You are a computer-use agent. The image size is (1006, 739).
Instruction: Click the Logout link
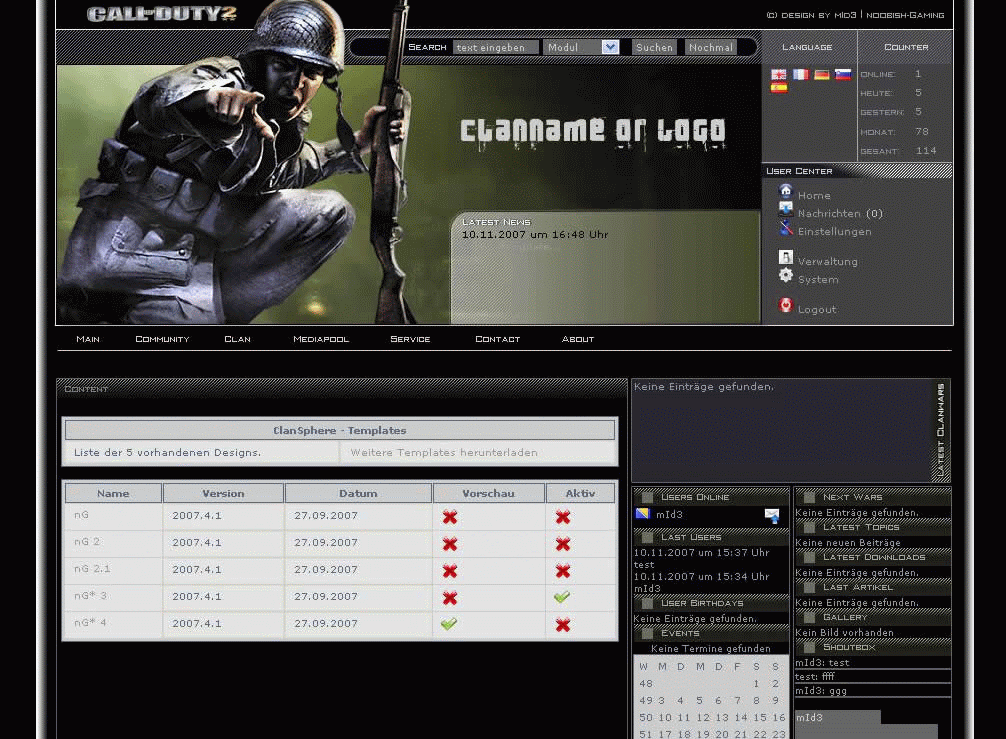(817, 309)
